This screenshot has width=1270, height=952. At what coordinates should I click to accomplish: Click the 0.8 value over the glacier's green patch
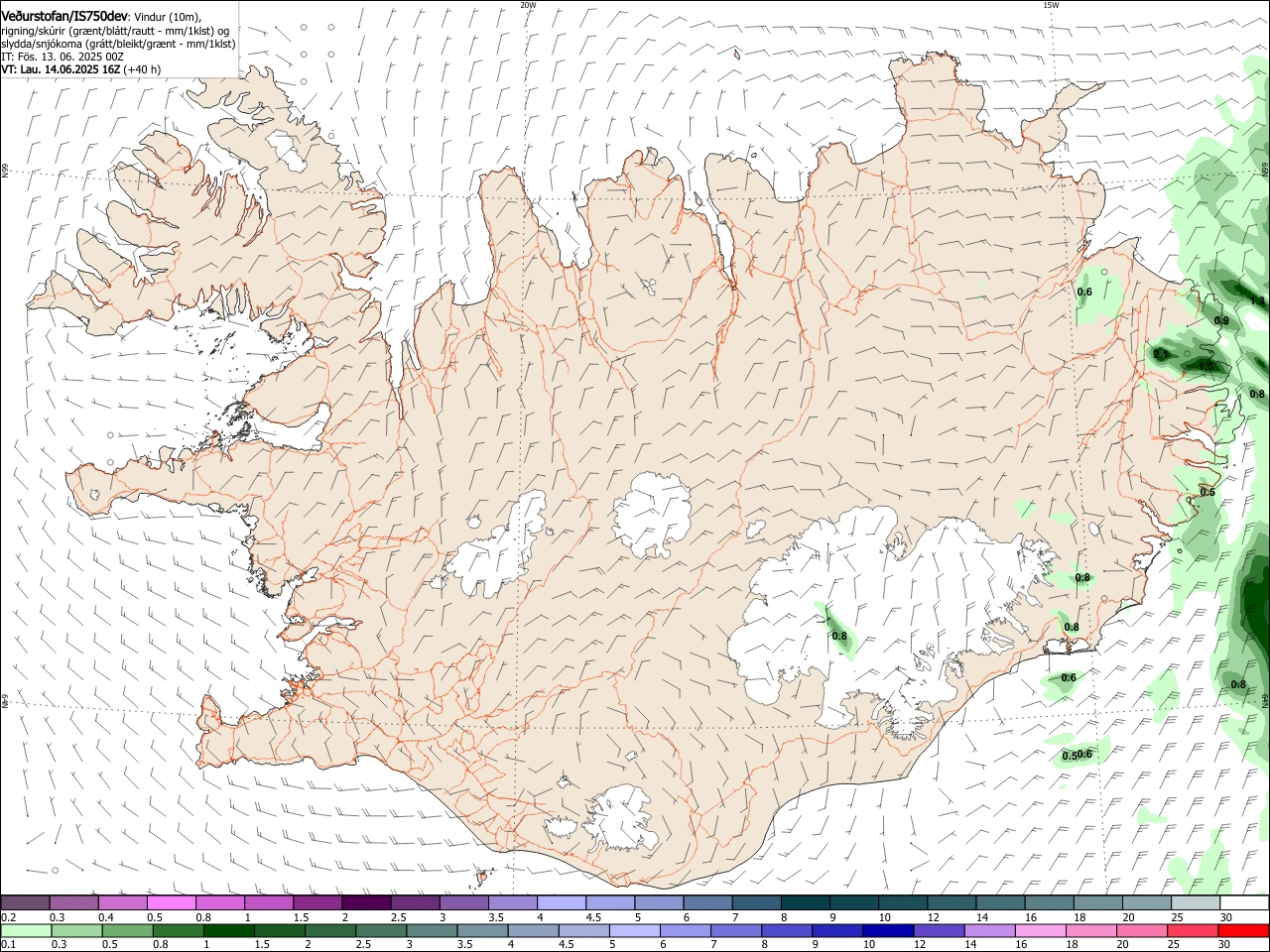pyautogui.click(x=839, y=636)
